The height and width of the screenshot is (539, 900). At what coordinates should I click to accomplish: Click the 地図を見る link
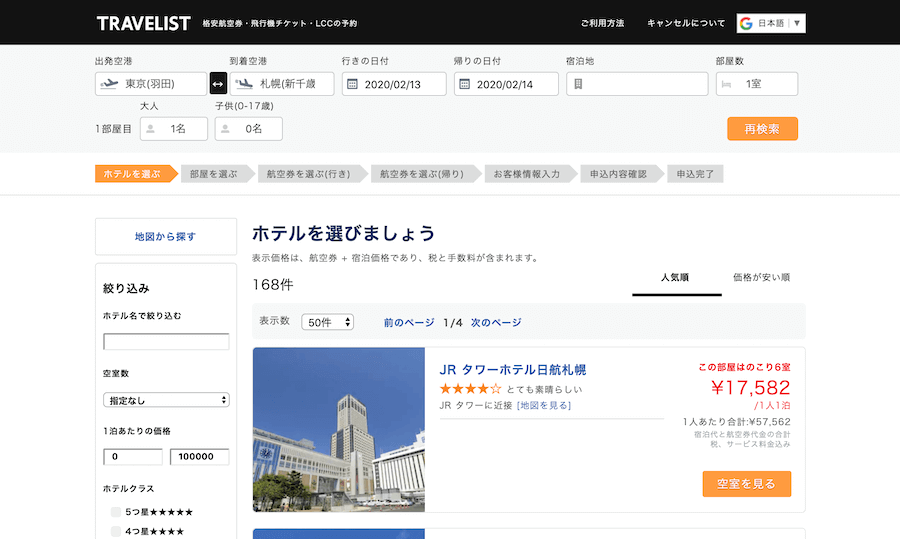pyautogui.click(x=544, y=405)
